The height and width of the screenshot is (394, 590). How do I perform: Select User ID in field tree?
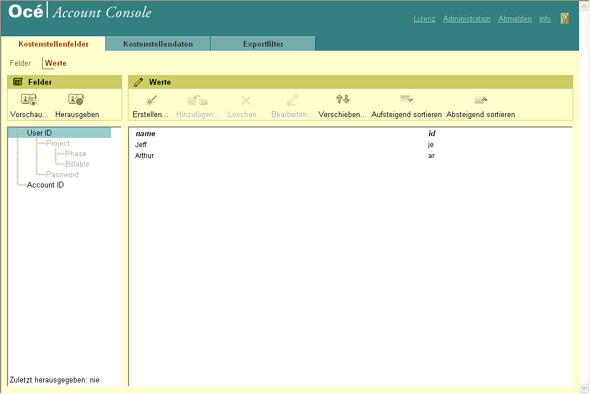coord(39,133)
